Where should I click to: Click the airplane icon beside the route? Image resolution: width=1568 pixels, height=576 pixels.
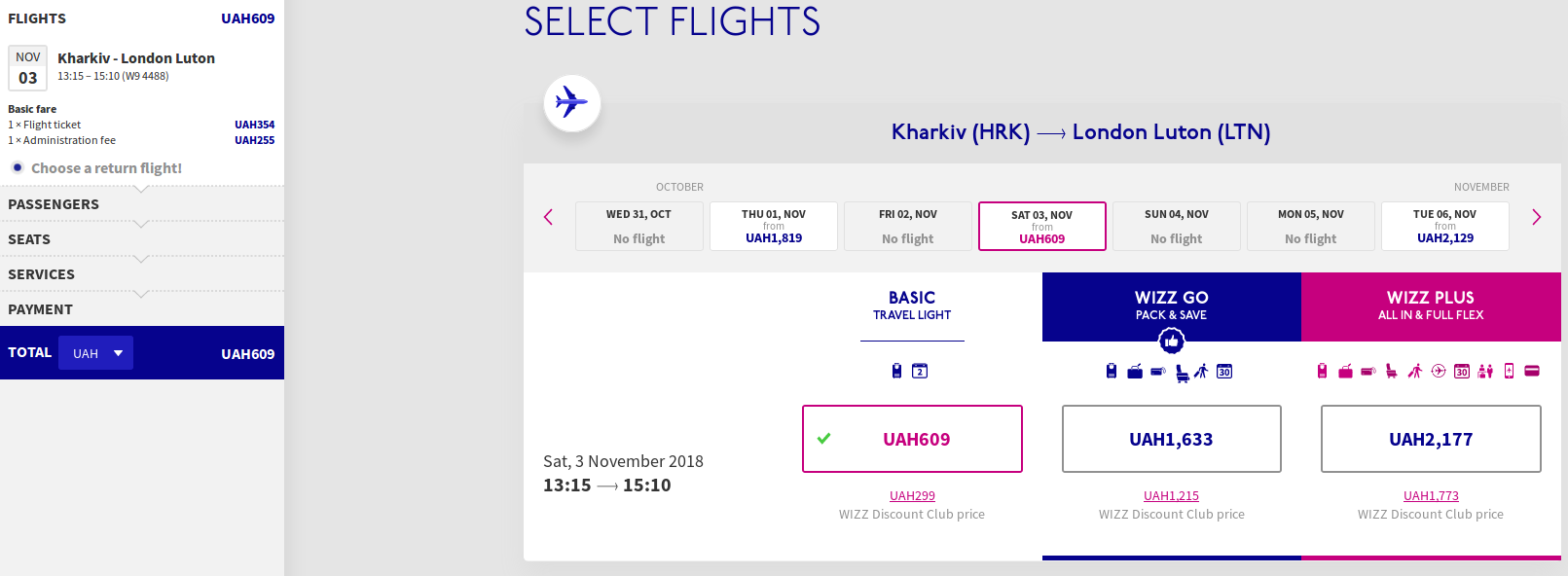pyautogui.click(x=572, y=102)
